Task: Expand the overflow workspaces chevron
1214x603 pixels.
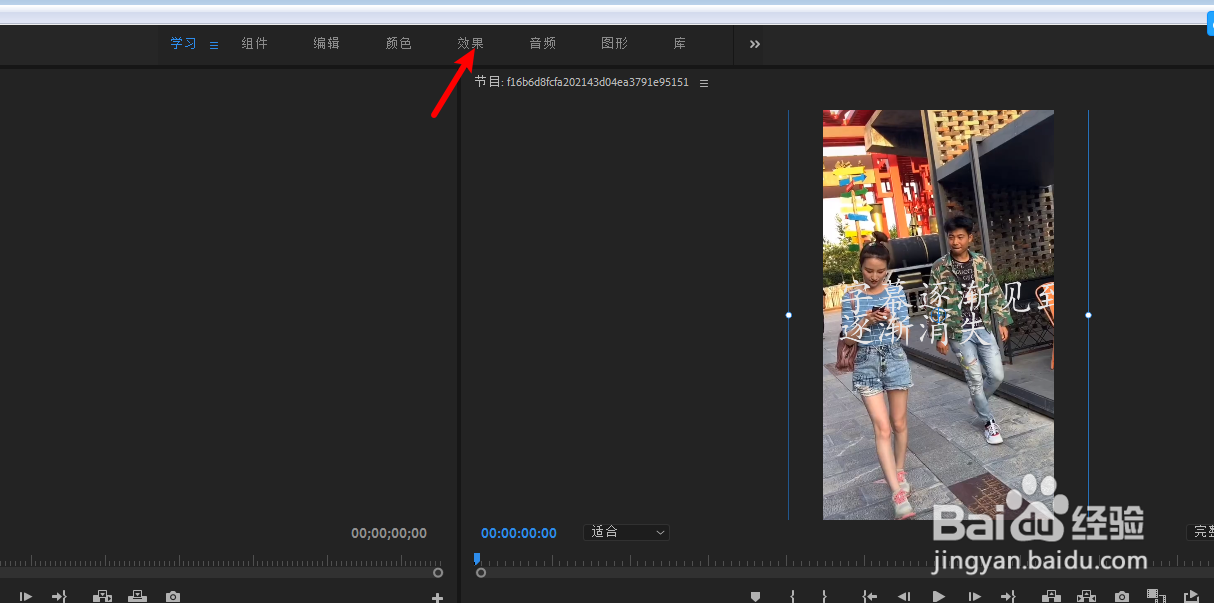Action: (754, 44)
